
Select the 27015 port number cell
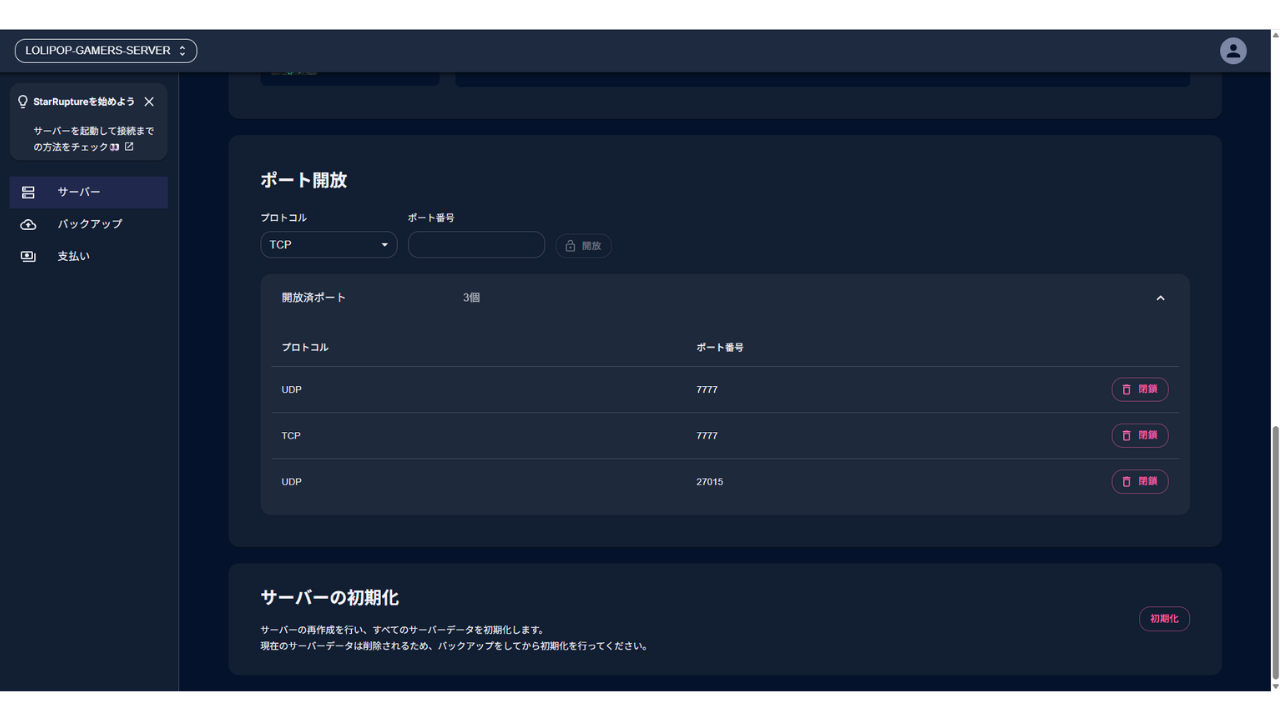coord(710,482)
